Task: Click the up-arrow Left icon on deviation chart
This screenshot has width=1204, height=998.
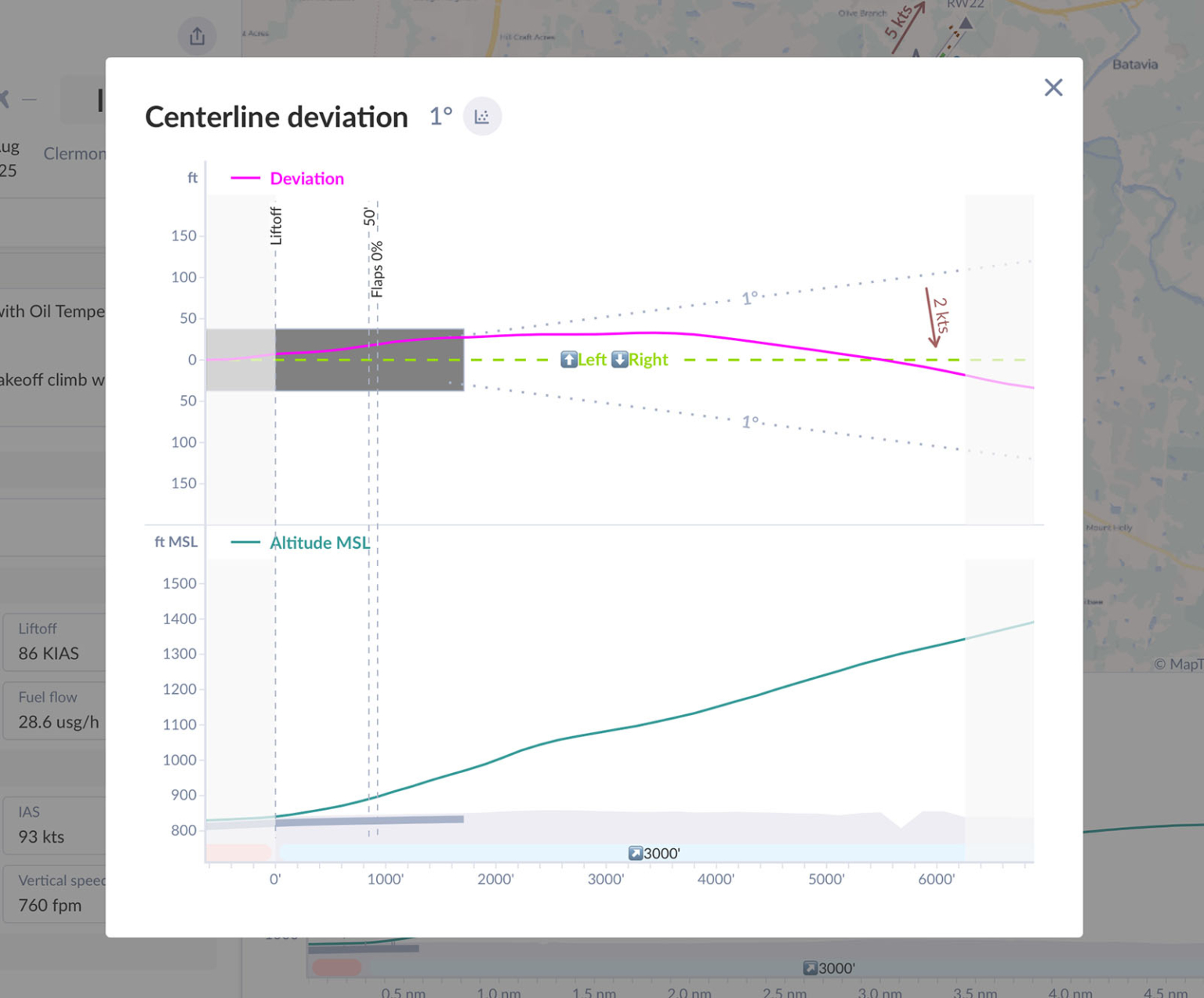Action: tap(568, 359)
